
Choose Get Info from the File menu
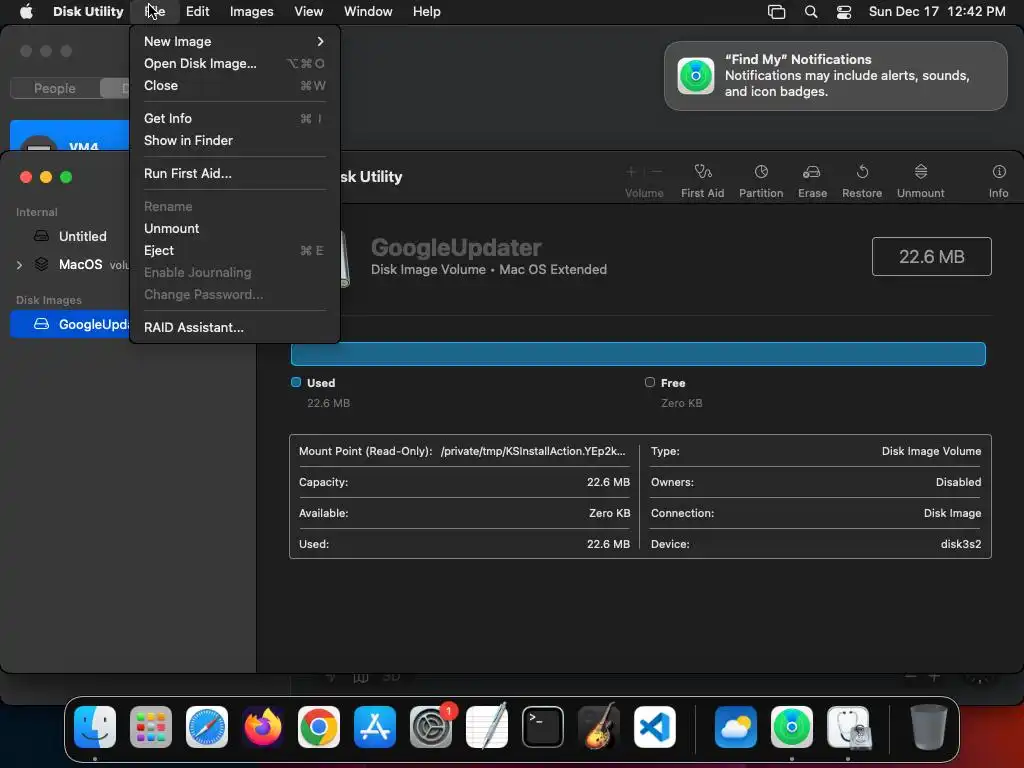tap(234, 118)
